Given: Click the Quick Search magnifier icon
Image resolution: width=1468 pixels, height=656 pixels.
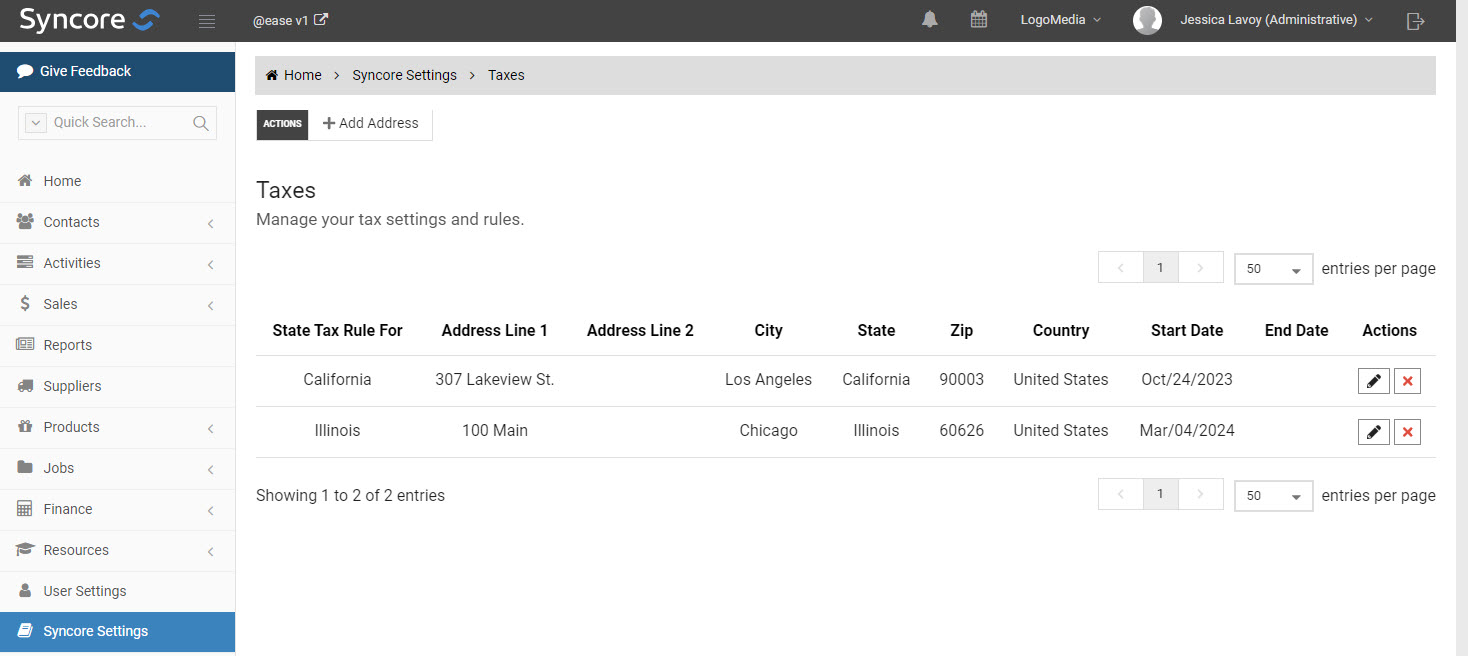Looking at the screenshot, I should pos(201,123).
